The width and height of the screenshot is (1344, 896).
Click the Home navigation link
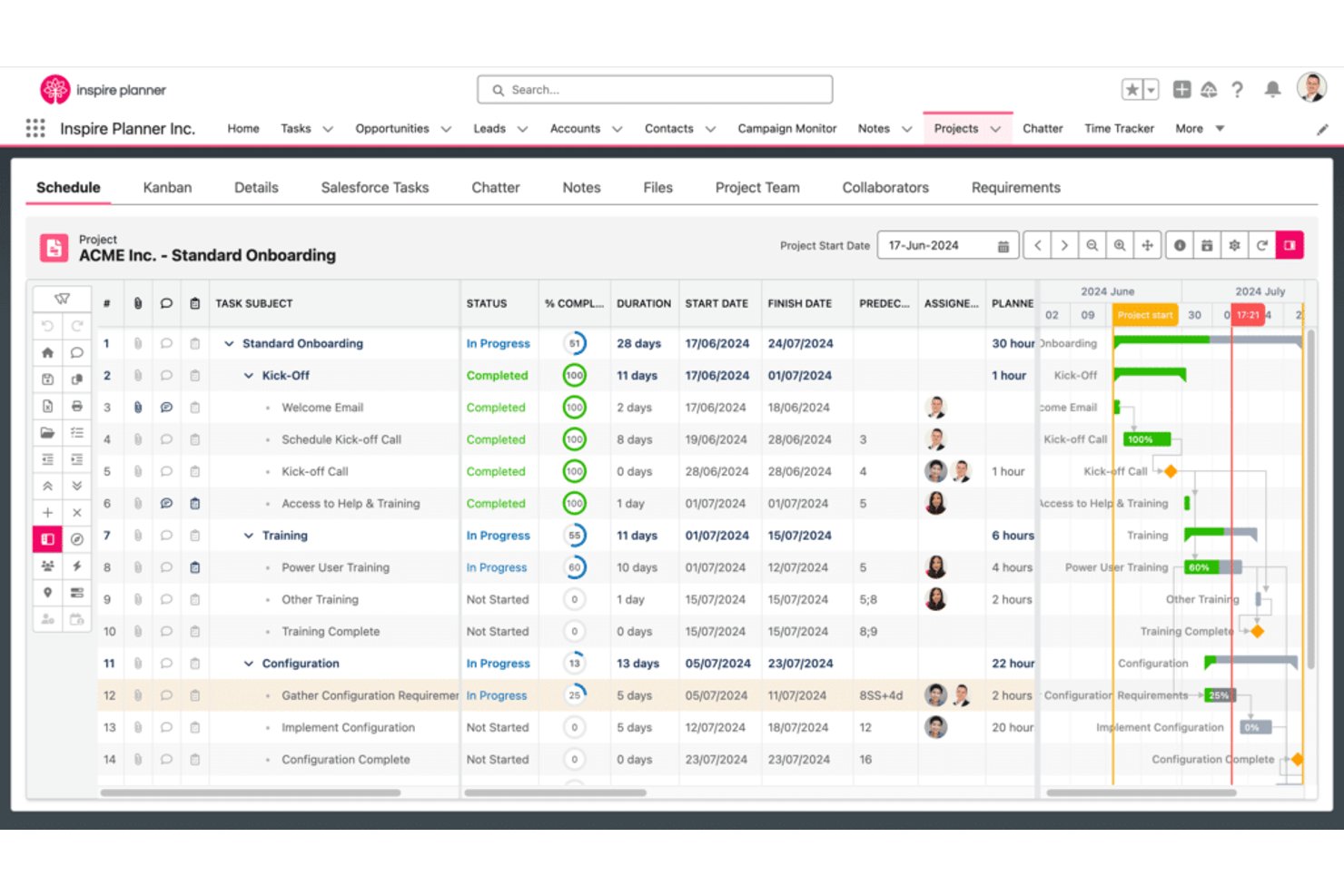click(243, 129)
